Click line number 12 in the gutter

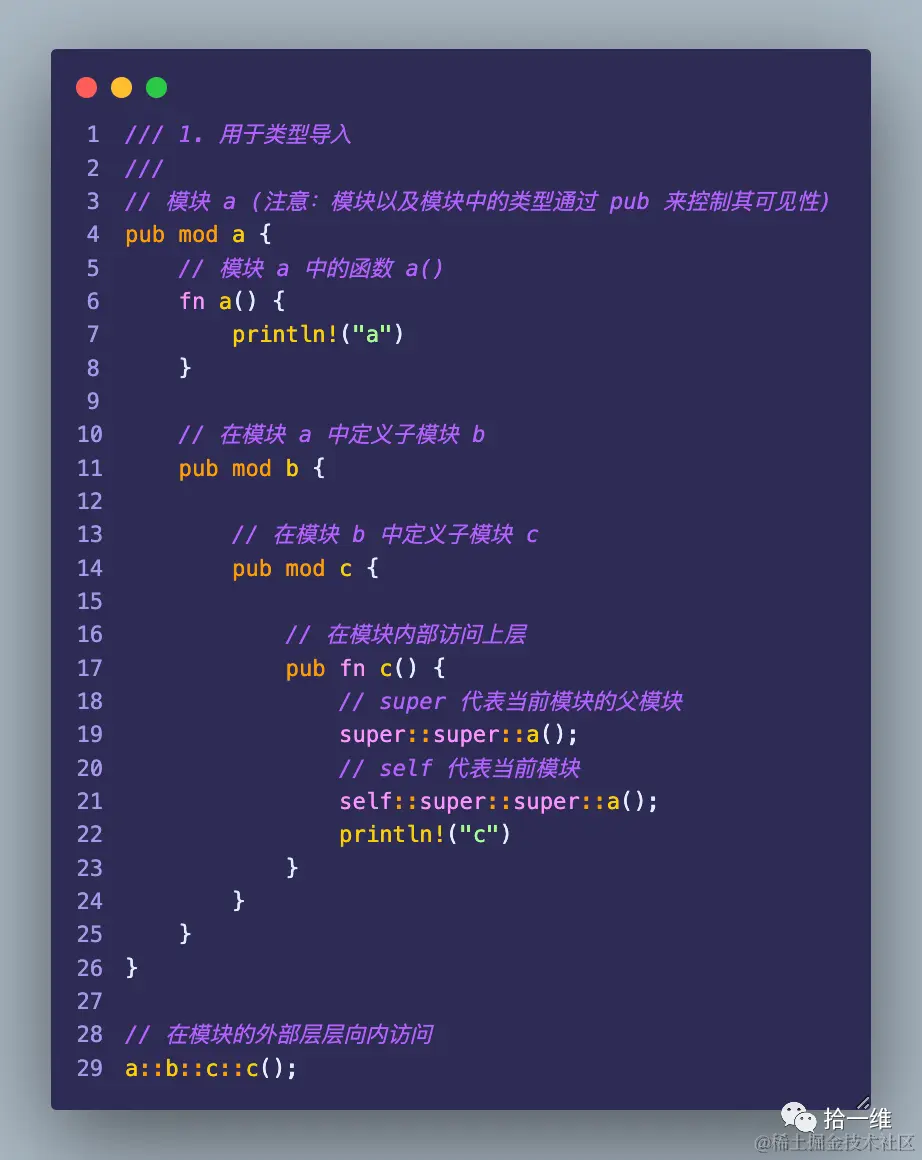pyautogui.click(x=90, y=501)
